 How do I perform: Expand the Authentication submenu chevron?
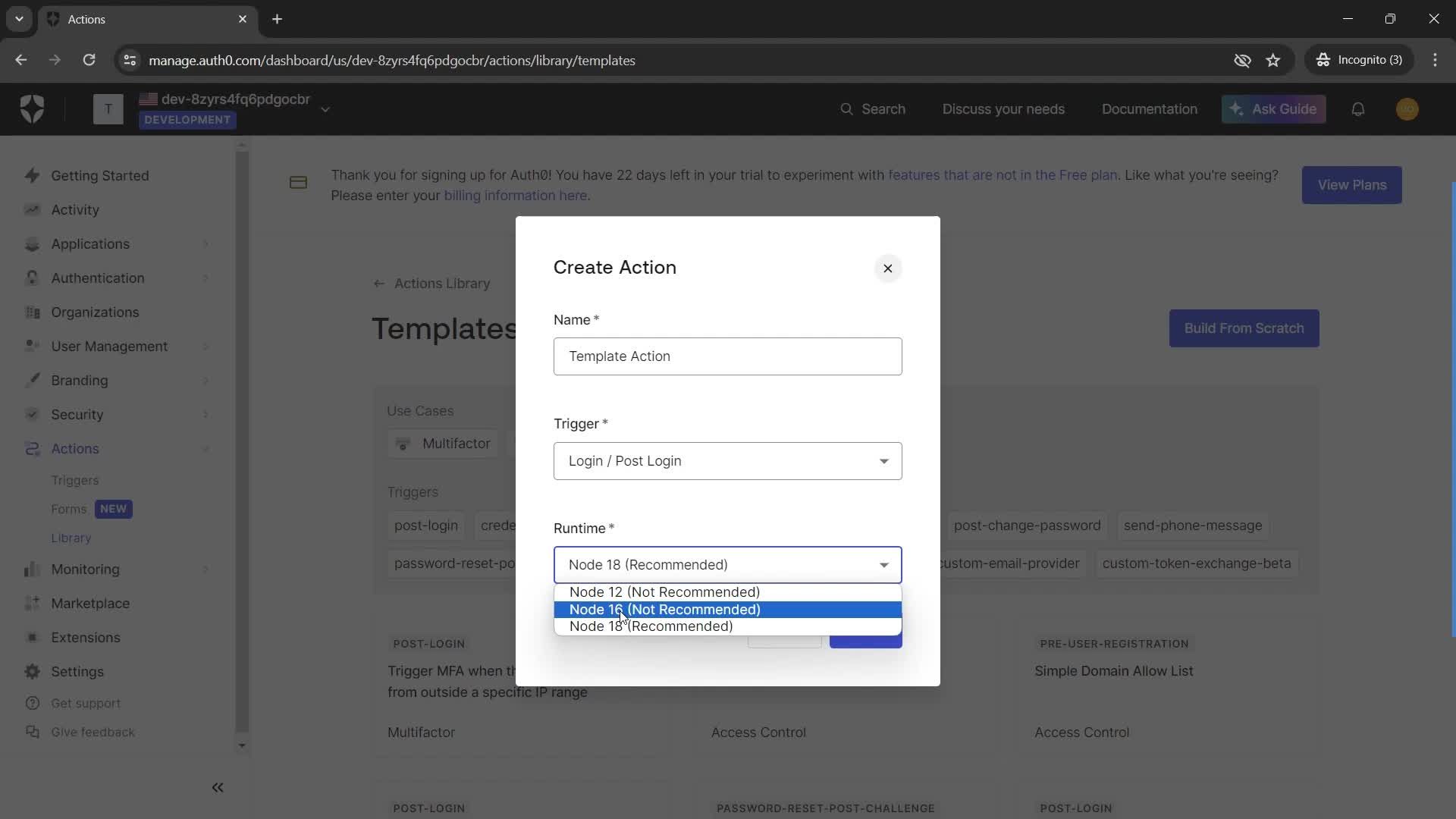[x=206, y=278]
